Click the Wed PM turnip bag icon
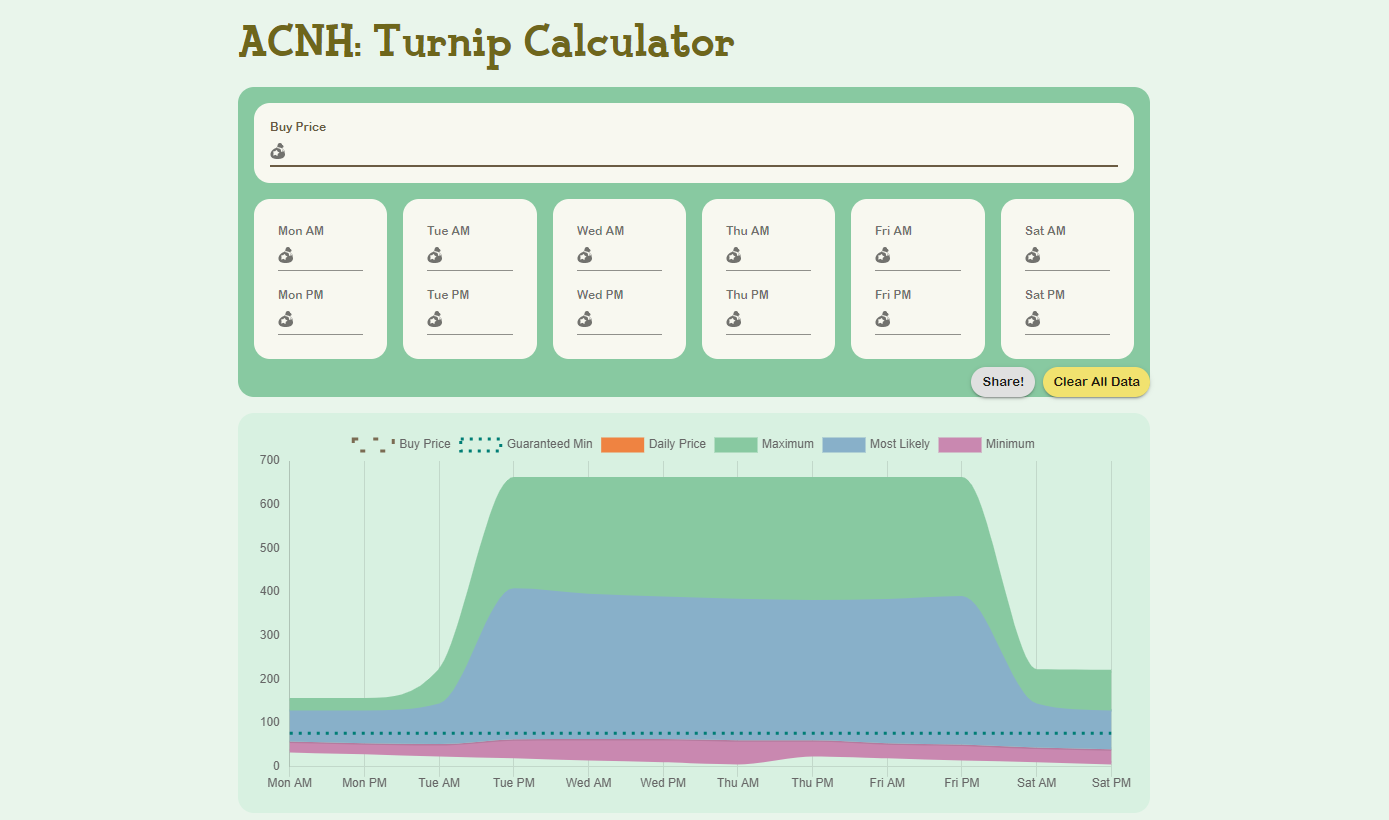The image size is (1389, 820). click(x=585, y=320)
